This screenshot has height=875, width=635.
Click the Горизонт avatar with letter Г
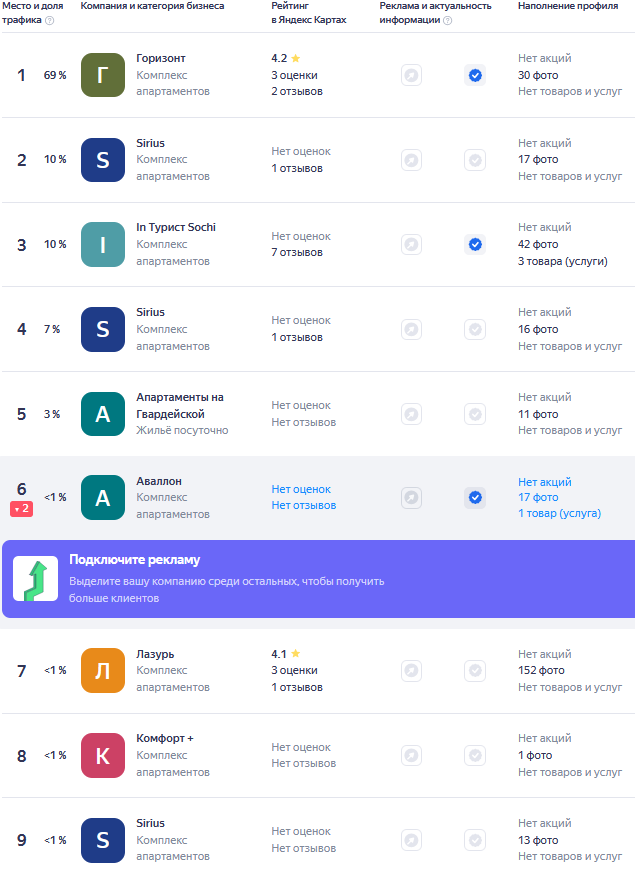103,75
